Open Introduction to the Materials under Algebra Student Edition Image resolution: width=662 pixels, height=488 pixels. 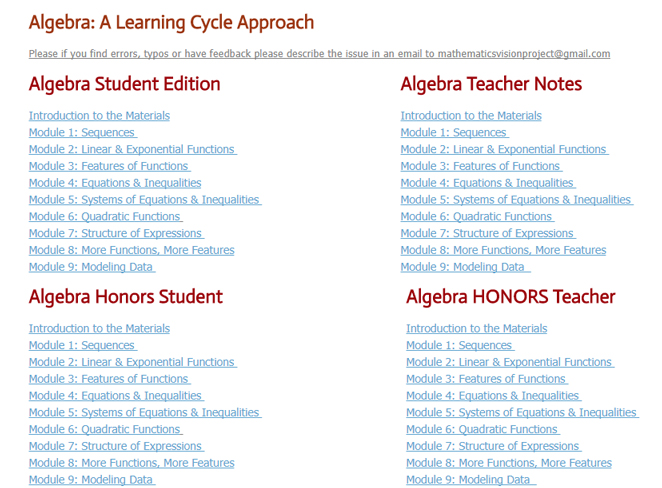click(x=99, y=116)
